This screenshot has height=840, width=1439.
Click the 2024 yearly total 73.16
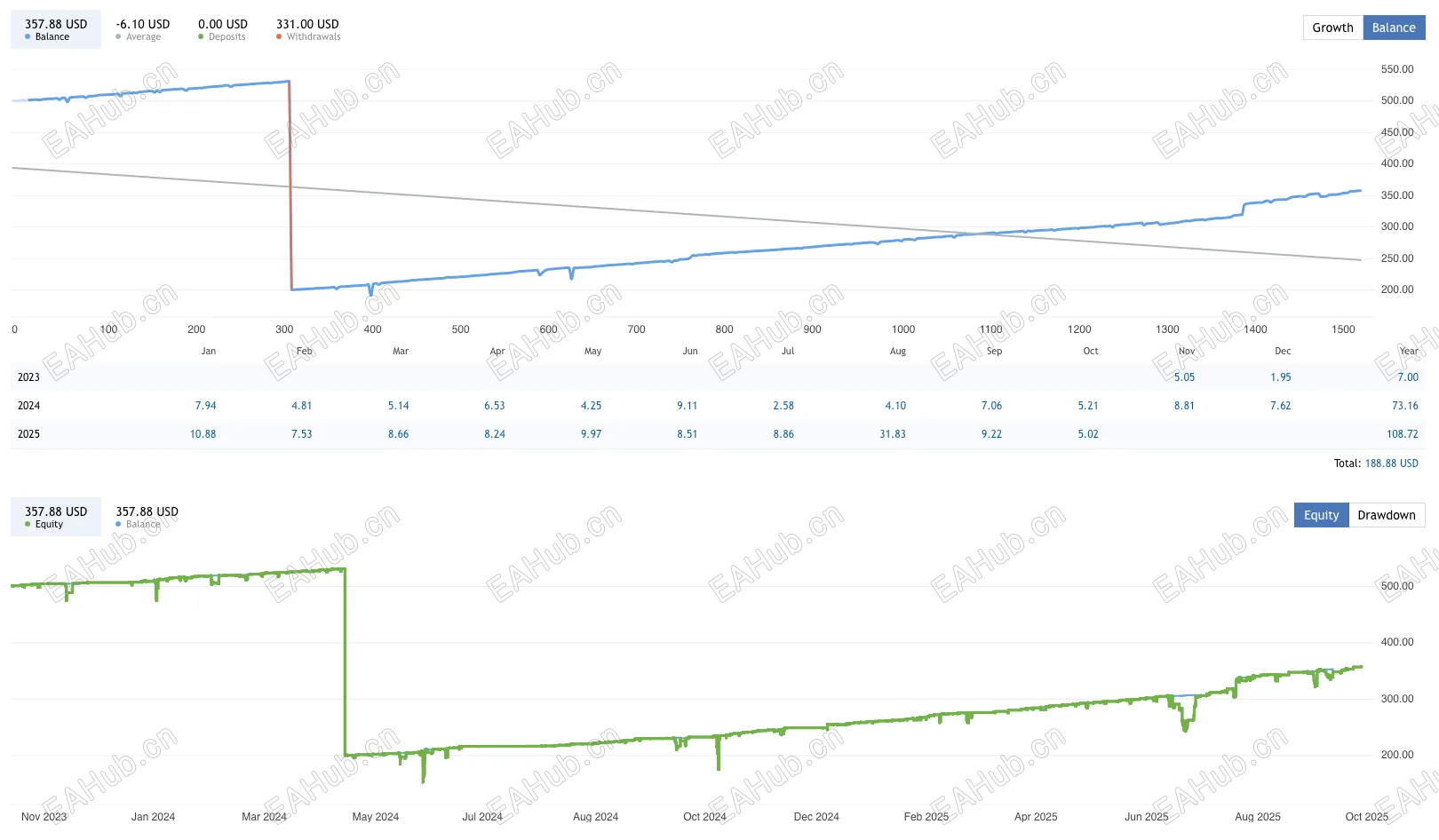[x=1404, y=406]
